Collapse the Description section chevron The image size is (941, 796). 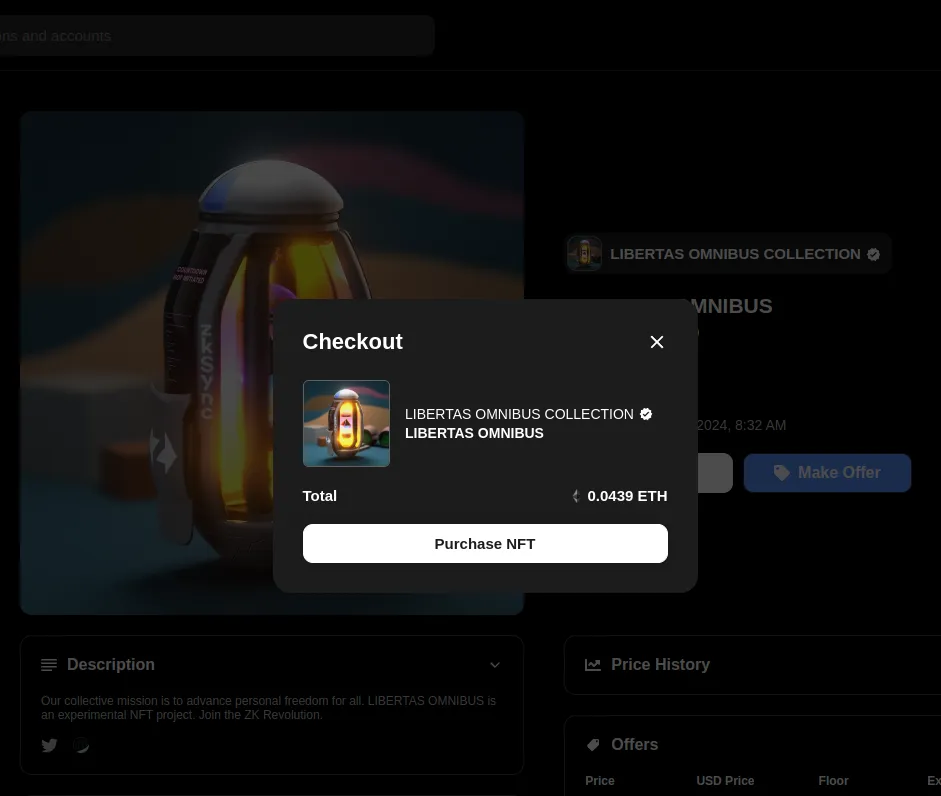pyautogui.click(x=495, y=665)
